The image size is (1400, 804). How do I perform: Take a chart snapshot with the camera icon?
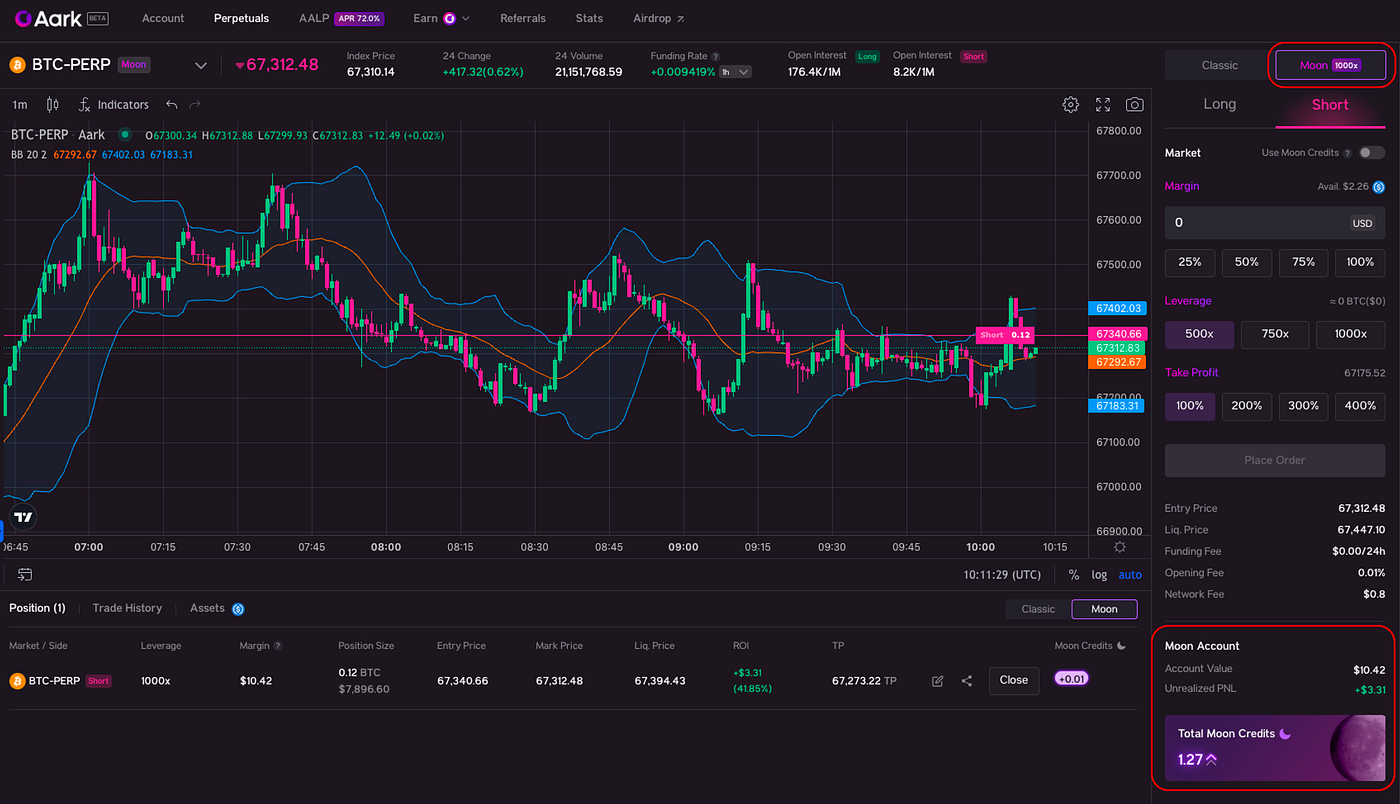(1135, 104)
